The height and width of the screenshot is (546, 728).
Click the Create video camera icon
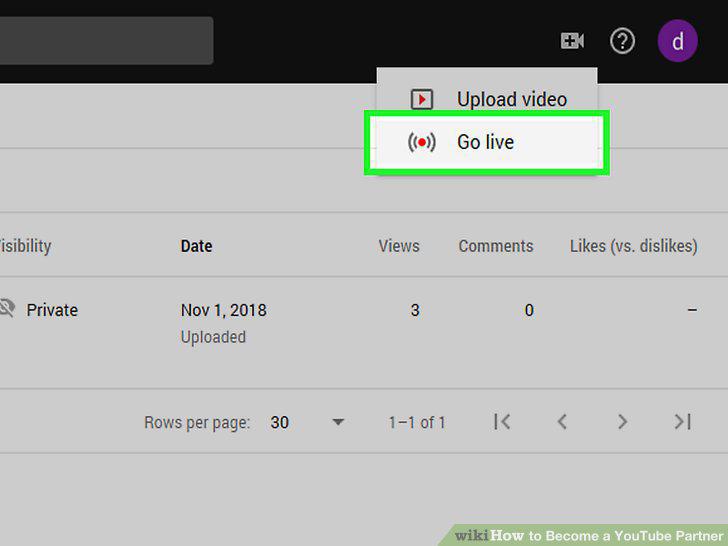pos(572,41)
